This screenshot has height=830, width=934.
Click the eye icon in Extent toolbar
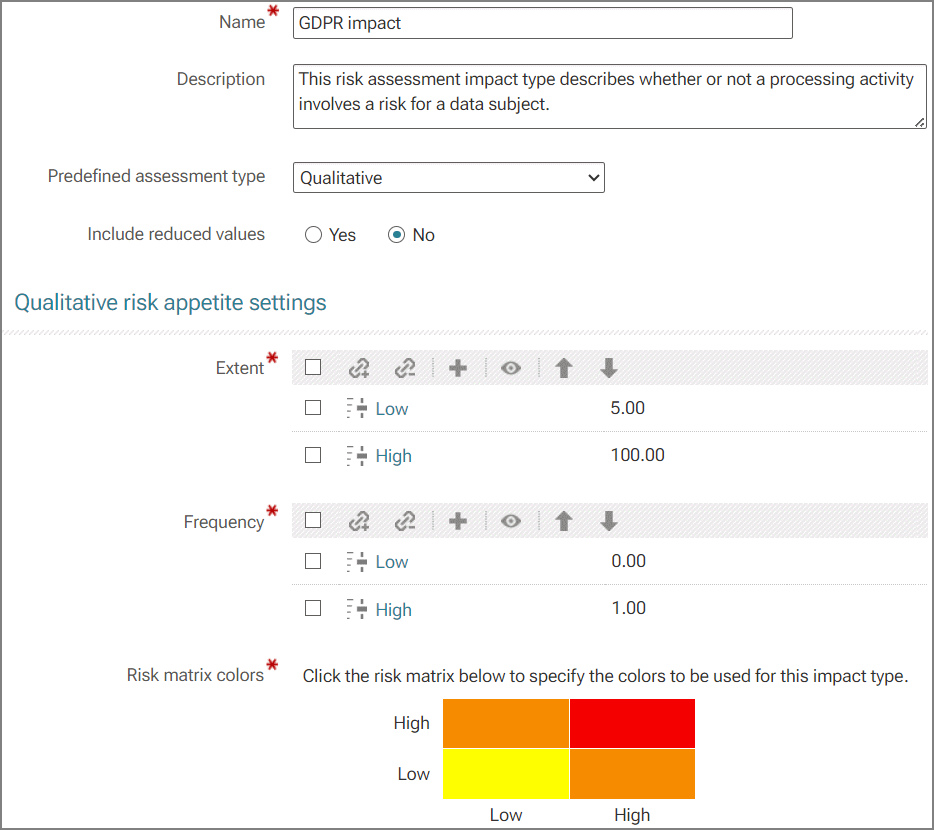[x=510, y=368]
